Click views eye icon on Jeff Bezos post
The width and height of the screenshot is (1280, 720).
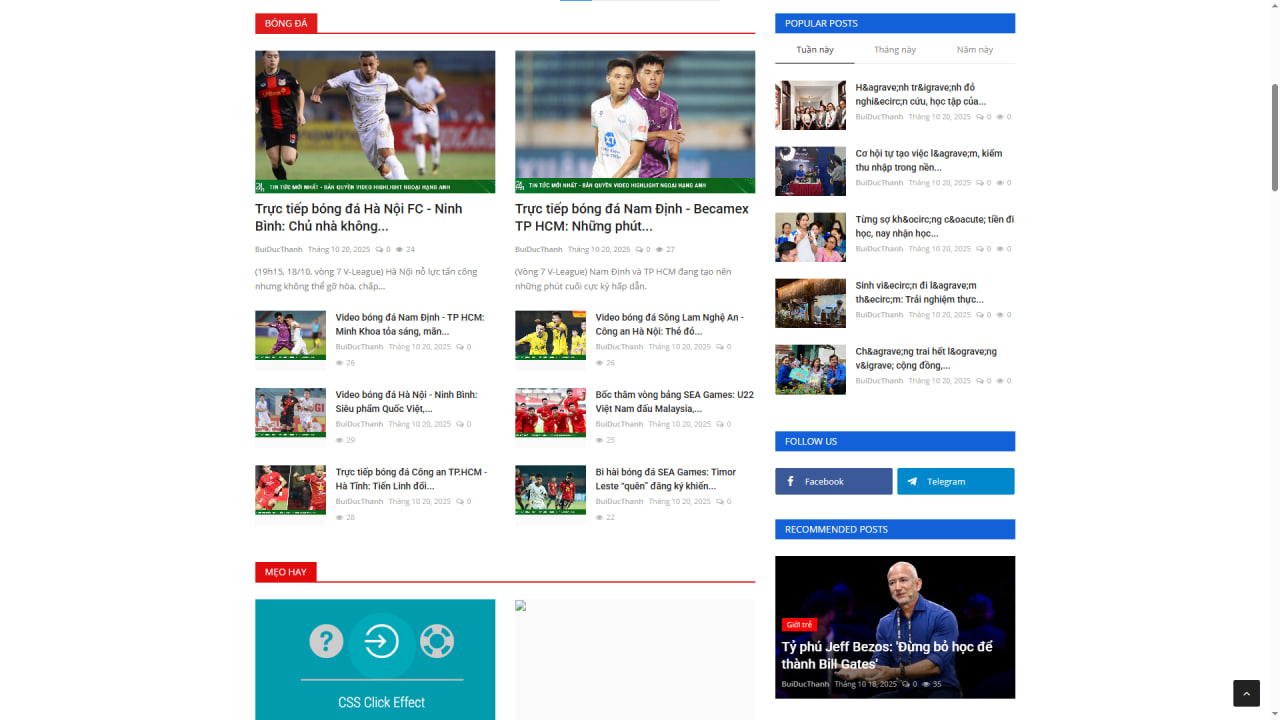coord(926,684)
